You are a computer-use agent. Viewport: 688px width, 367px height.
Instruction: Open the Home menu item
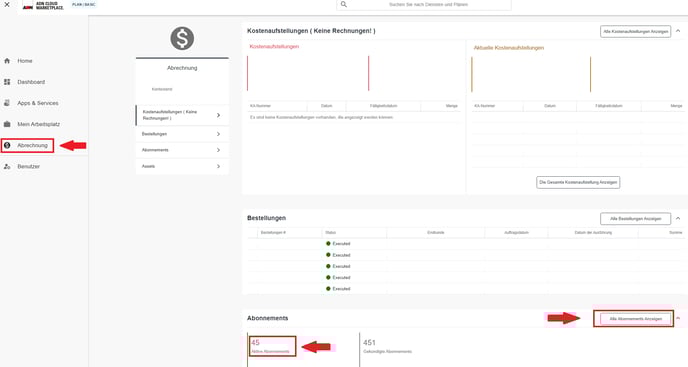tap(25, 61)
